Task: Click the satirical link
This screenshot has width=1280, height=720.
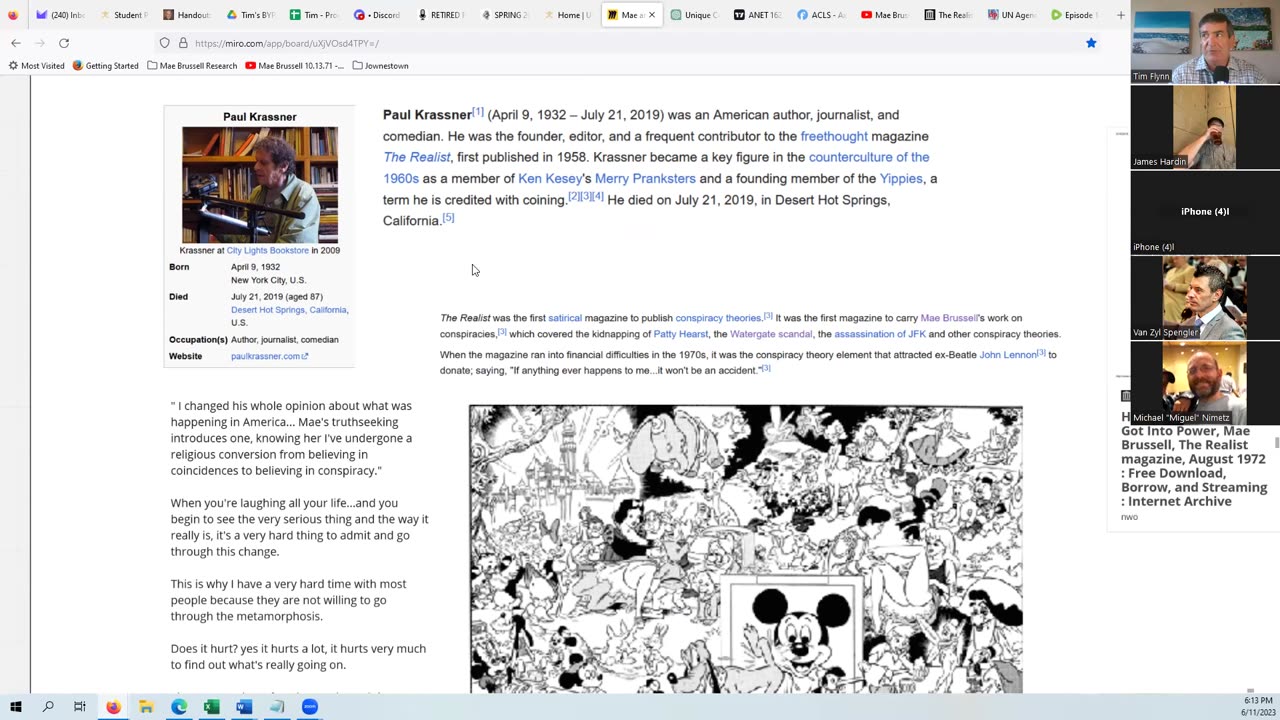Action: coord(564,318)
